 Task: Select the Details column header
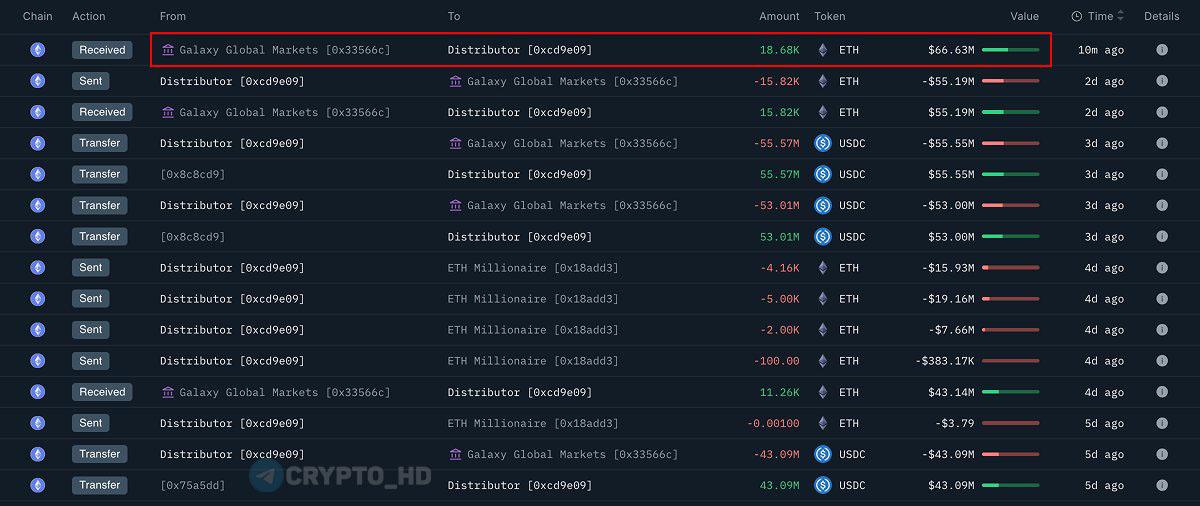point(1162,16)
